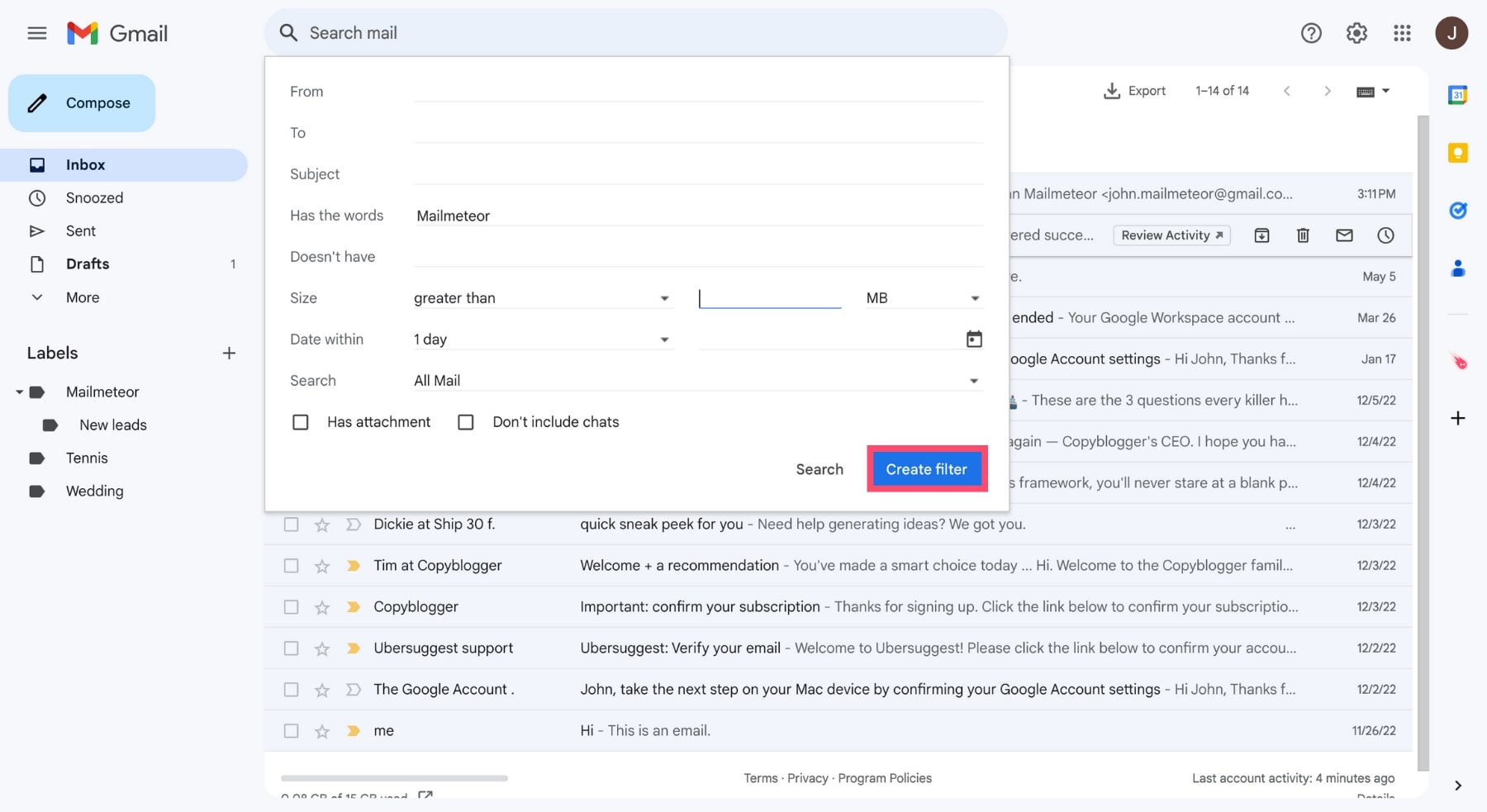Click the Review Activity button
The width and height of the screenshot is (1487, 812).
[1171, 235]
